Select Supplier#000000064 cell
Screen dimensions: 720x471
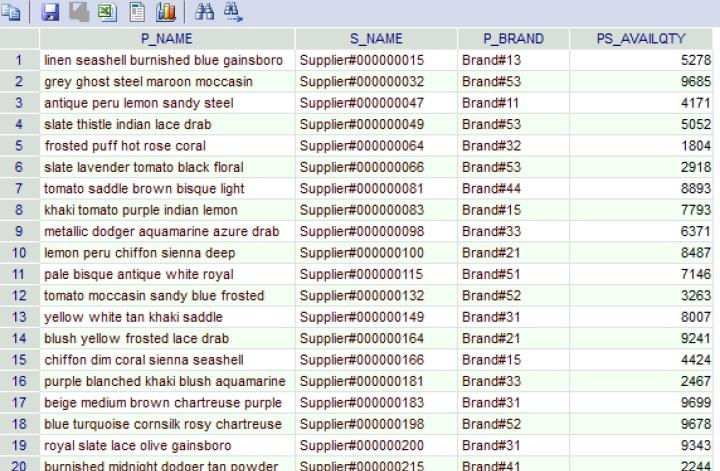click(x=376, y=146)
